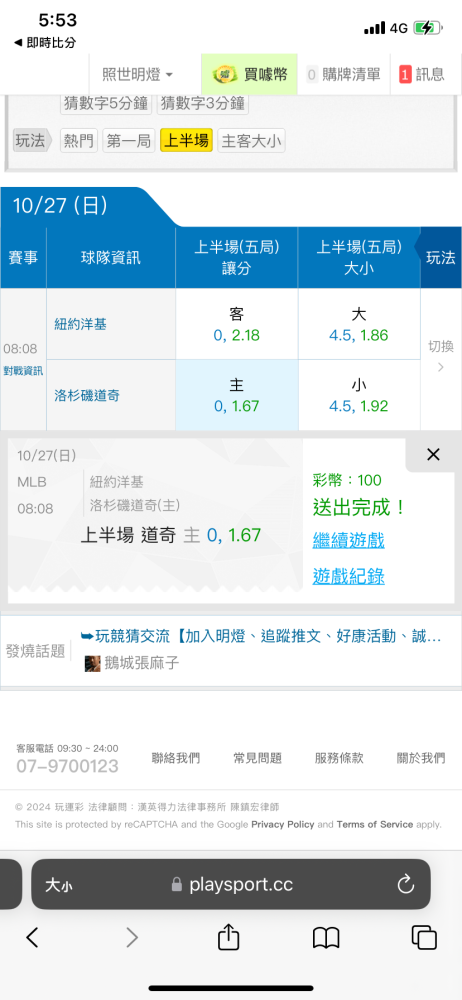The height and width of the screenshot is (1000, 462).
Task: Open 洛杉磯道奇 team link
Action: (87, 395)
